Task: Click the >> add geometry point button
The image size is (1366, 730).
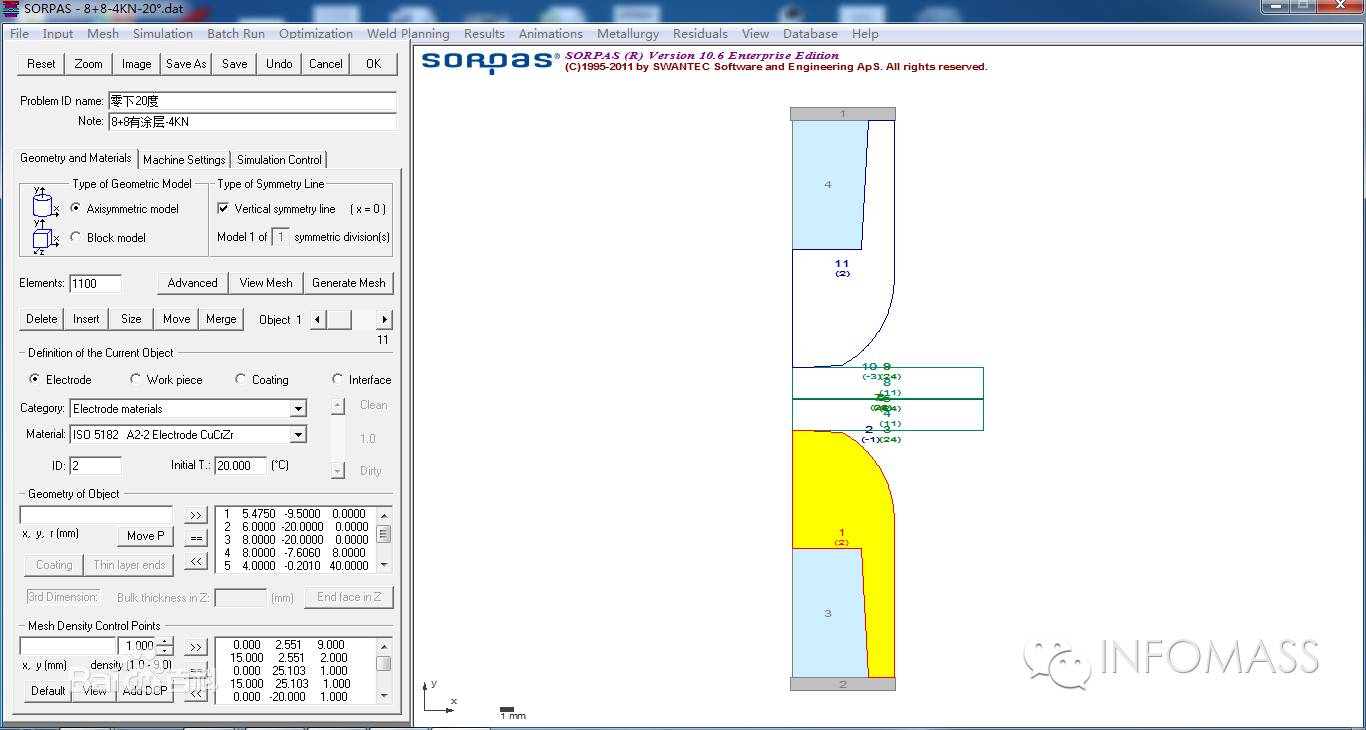Action: pyautogui.click(x=196, y=515)
